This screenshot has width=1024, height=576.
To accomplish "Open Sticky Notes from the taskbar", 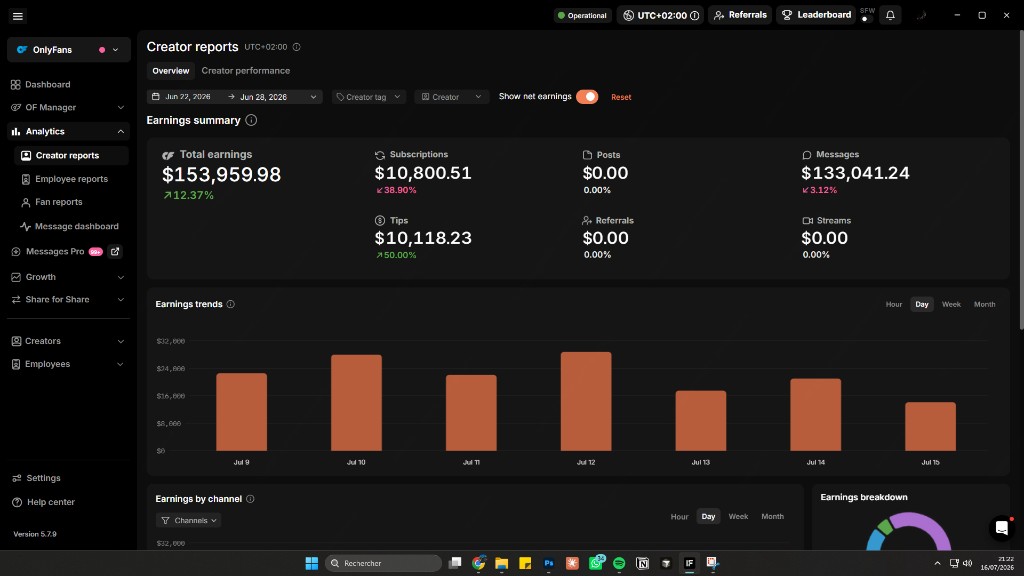I will pos(525,563).
